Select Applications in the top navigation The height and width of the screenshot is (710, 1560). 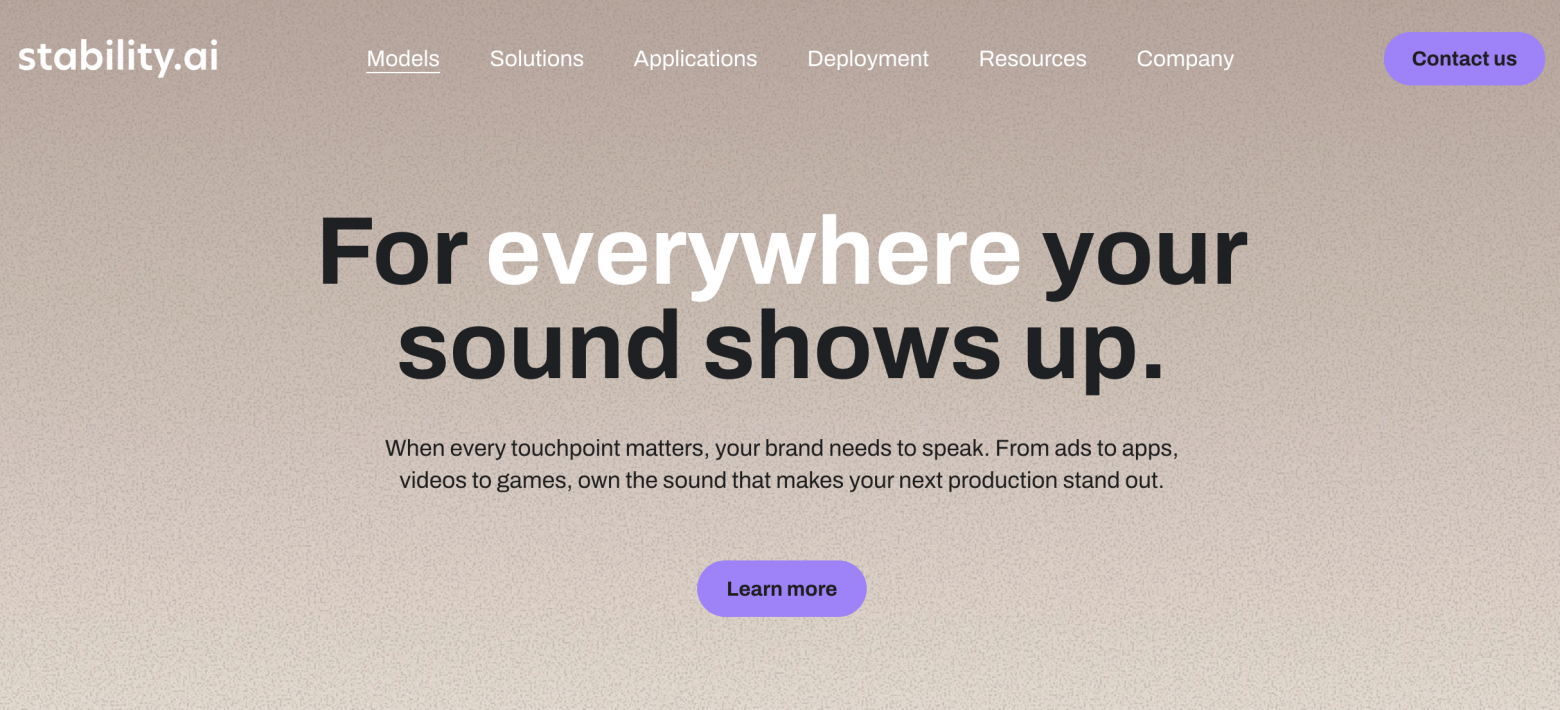[x=695, y=59]
